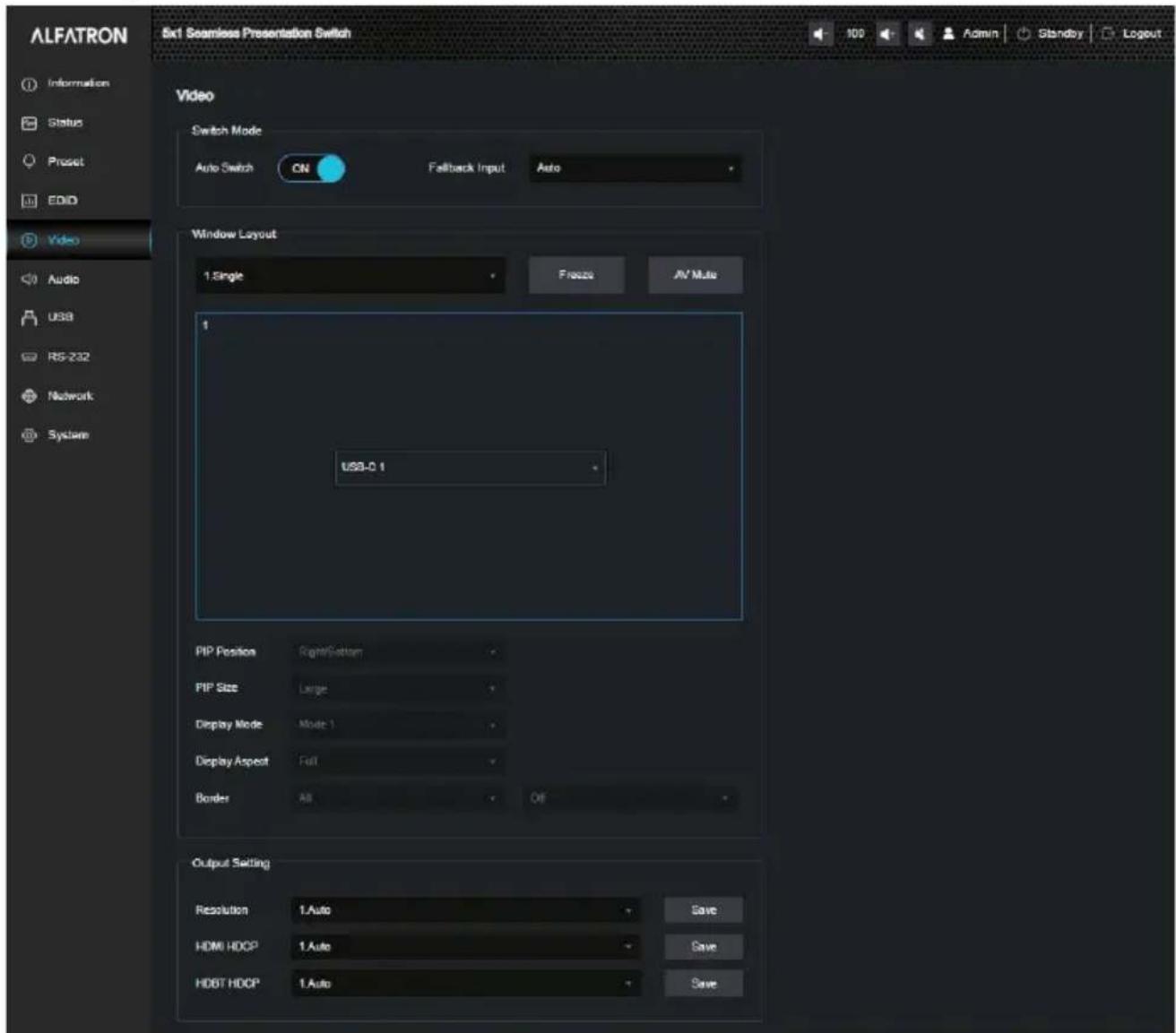Open the output Resolution dropdown

pyautogui.click(x=466, y=910)
